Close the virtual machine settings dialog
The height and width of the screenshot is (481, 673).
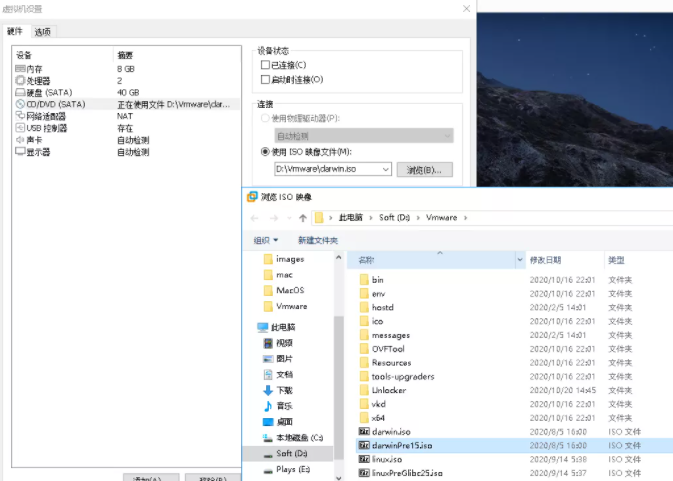[466, 9]
